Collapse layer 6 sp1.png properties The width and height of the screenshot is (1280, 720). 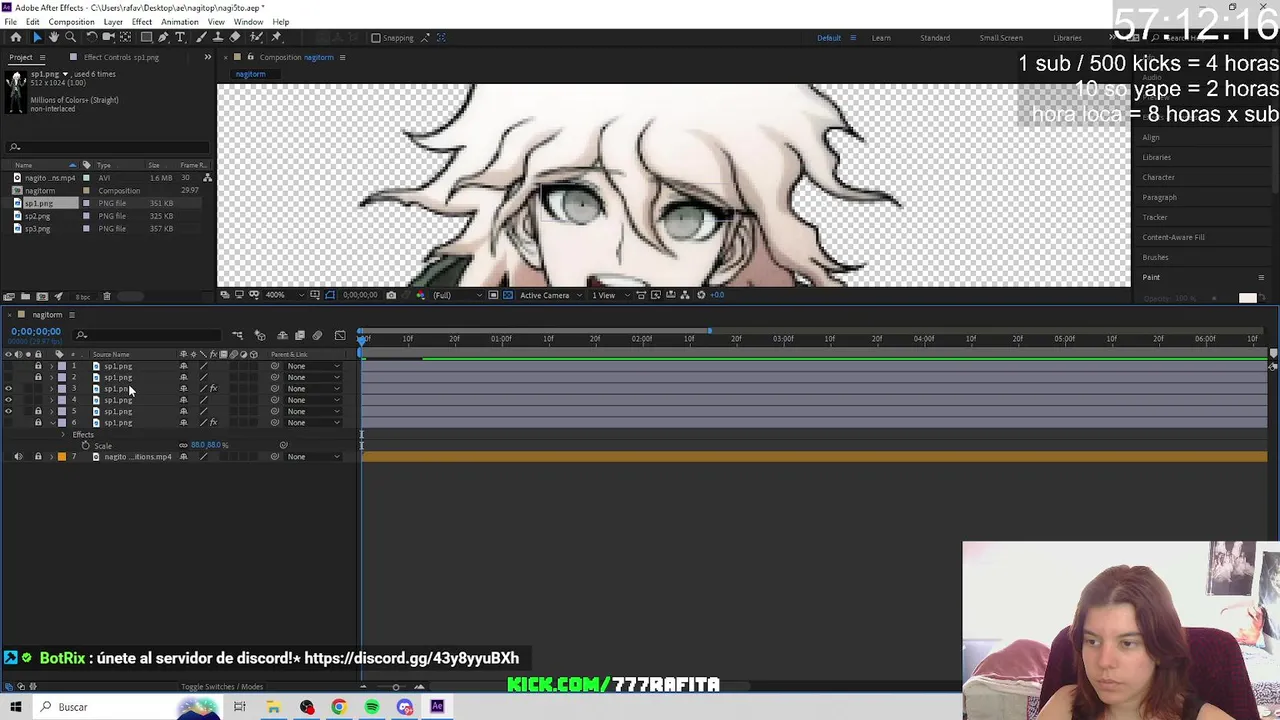point(52,423)
